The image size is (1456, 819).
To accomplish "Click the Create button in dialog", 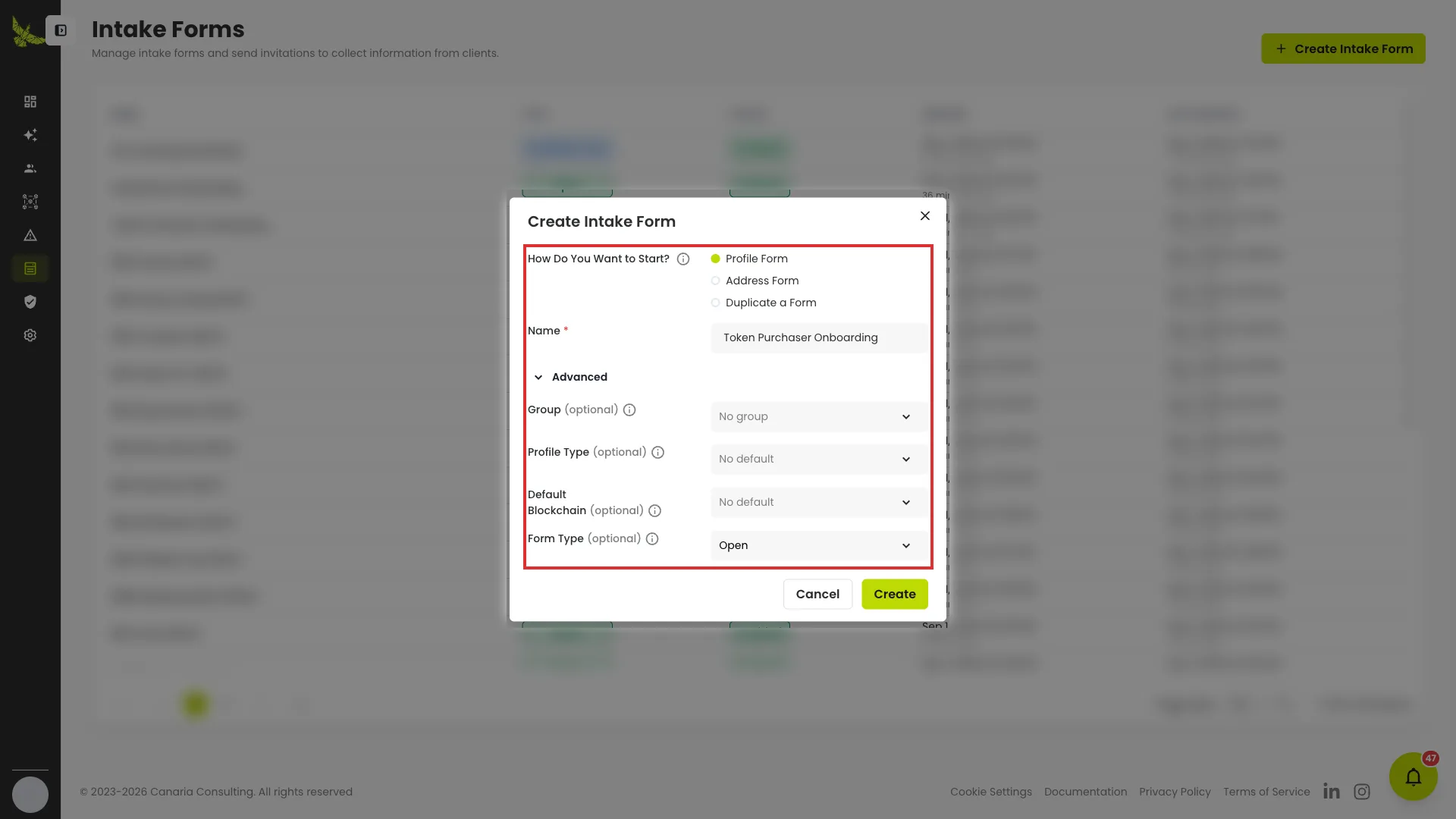I will [895, 594].
